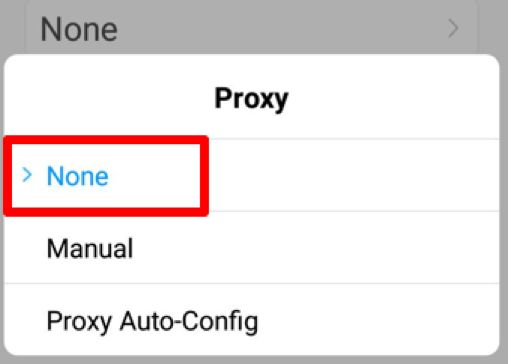Click the blank space right of Manual
This screenshot has height=364, width=508.
point(317,248)
